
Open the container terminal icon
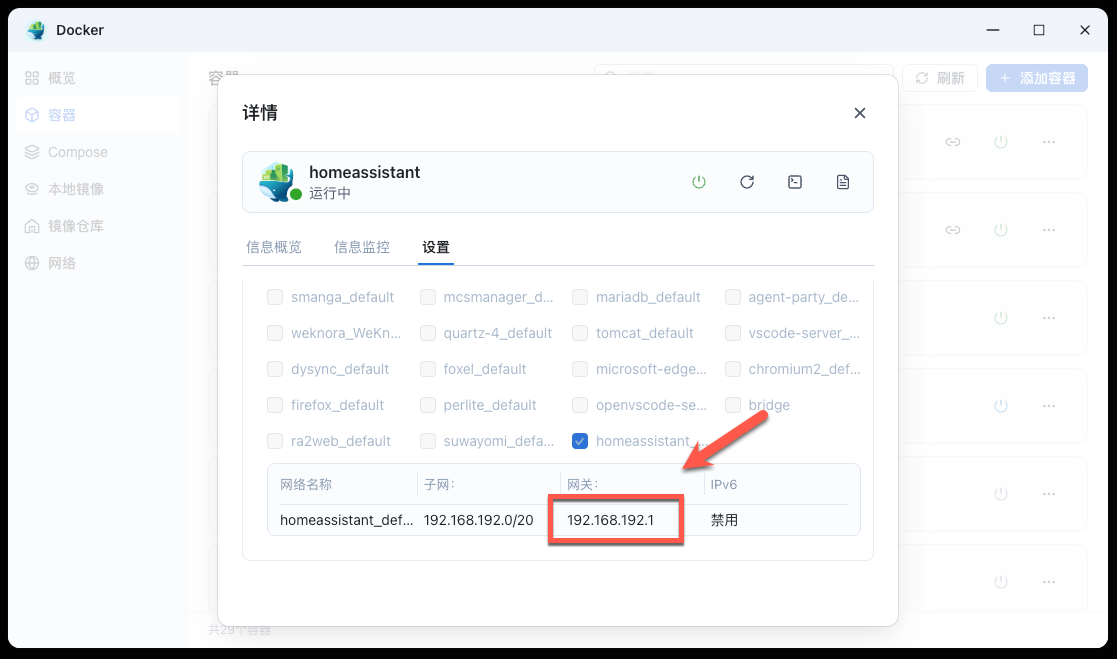[x=795, y=182]
